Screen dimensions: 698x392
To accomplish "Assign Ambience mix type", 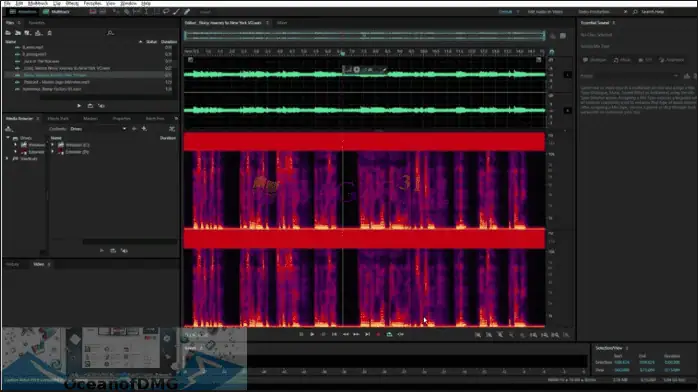I will pyautogui.click(x=671, y=60).
